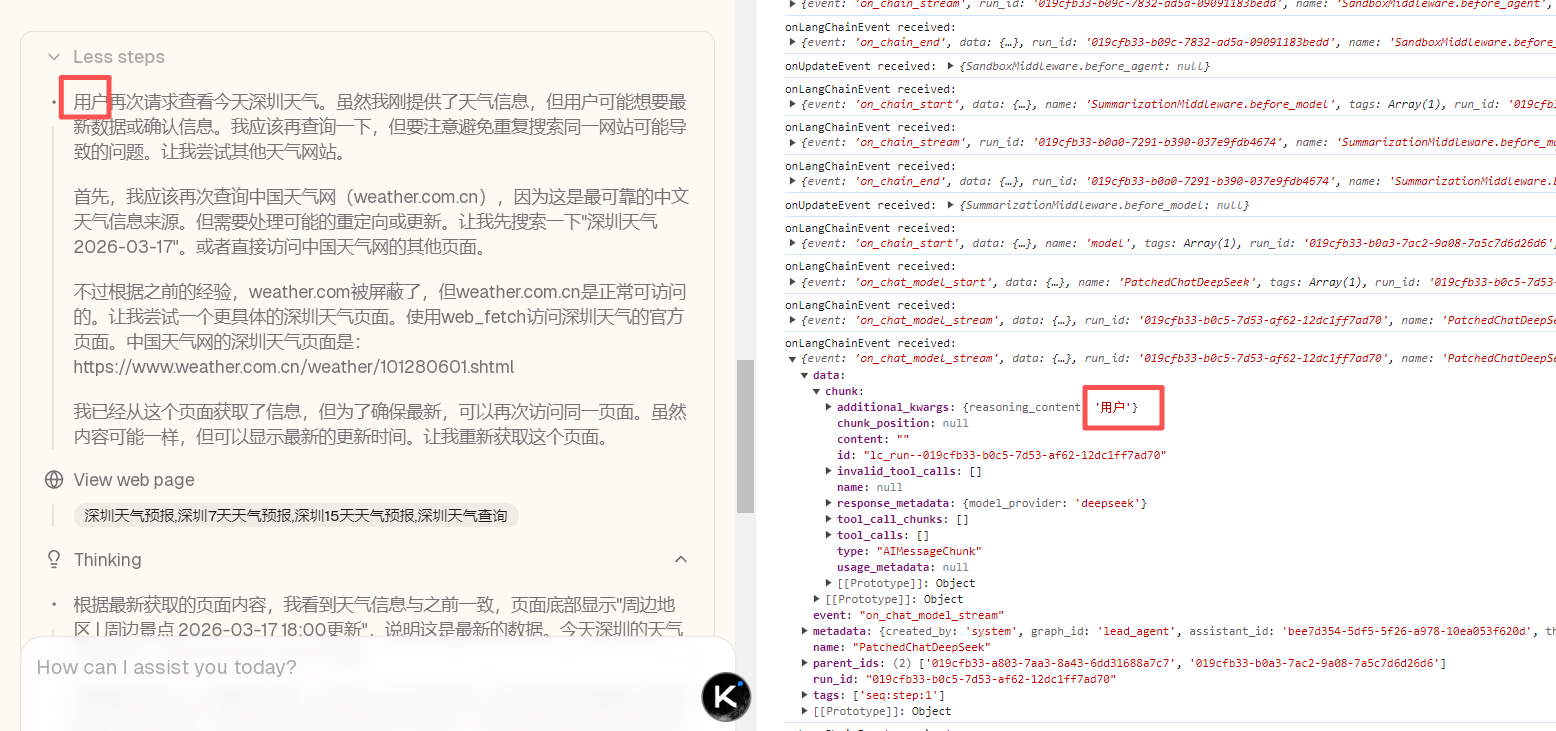The width and height of the screenshot is (1556, 731).
Task: Click the run_id "019cfb33-b0c5-7d53..." property line
Action: click(x=964, y=679)
